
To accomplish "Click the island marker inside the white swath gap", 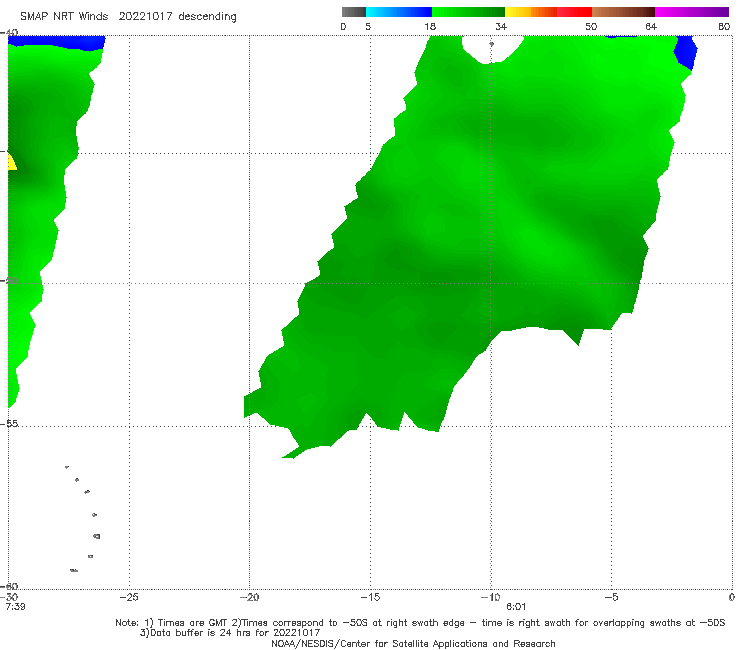I will [491, 44].
